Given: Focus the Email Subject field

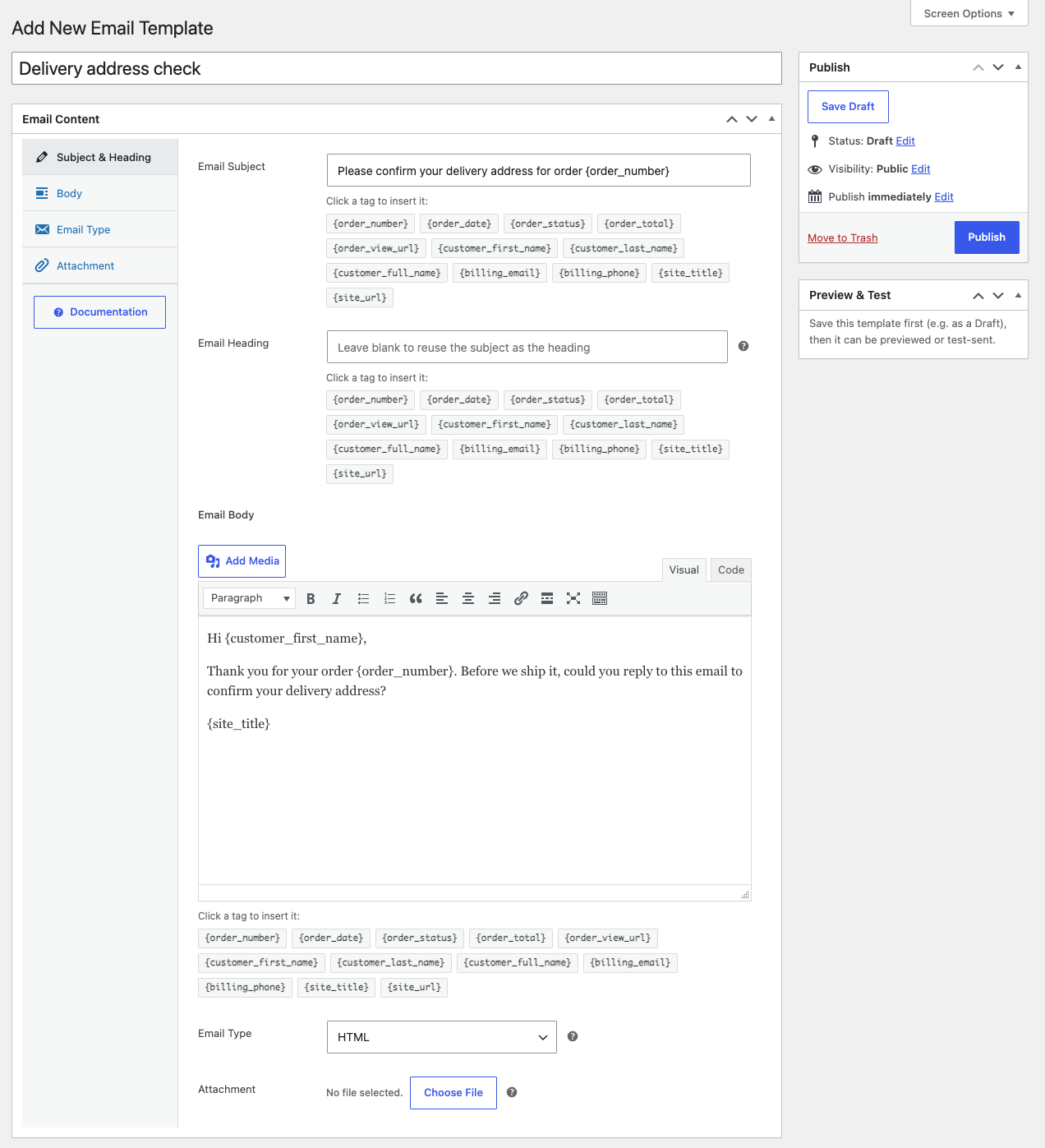Looking at the screenshot, I should (539, 170).
